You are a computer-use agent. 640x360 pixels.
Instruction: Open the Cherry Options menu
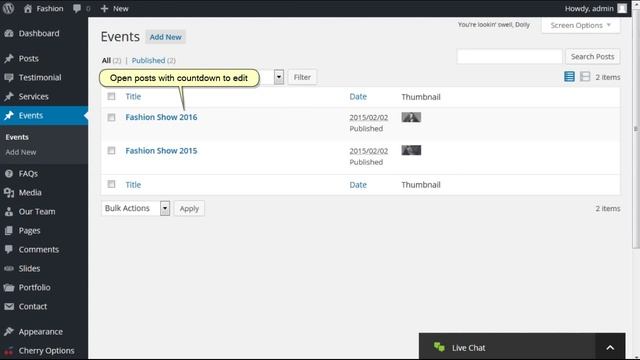44,351
